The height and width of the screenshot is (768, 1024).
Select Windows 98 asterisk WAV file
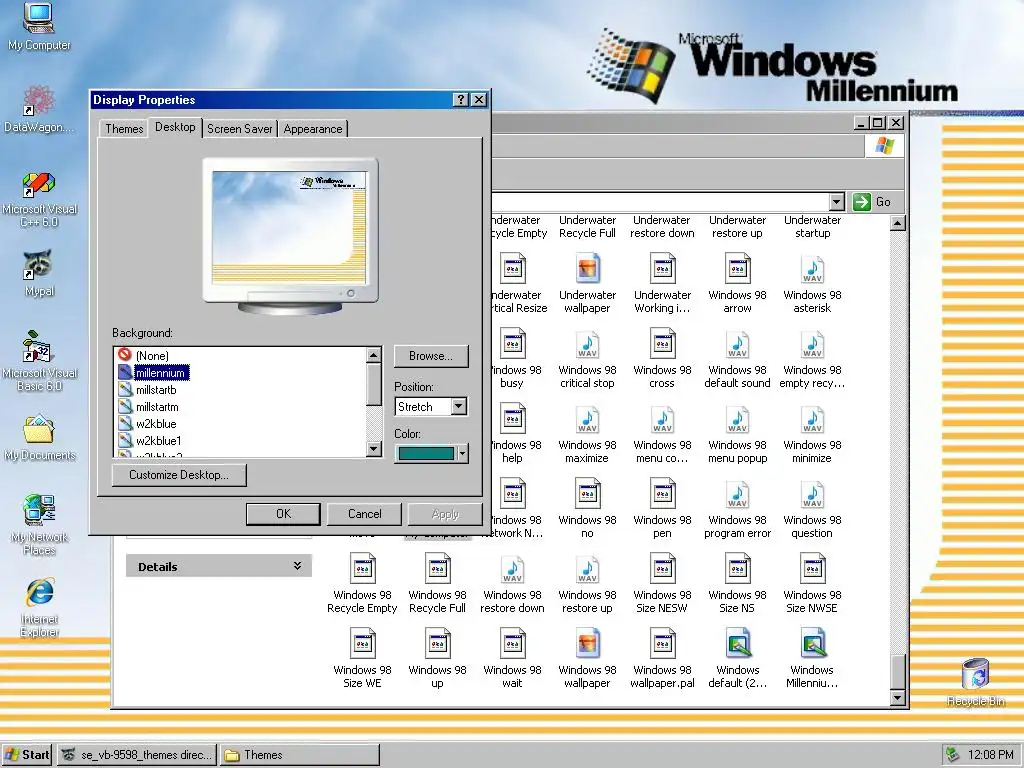(812, 283)
